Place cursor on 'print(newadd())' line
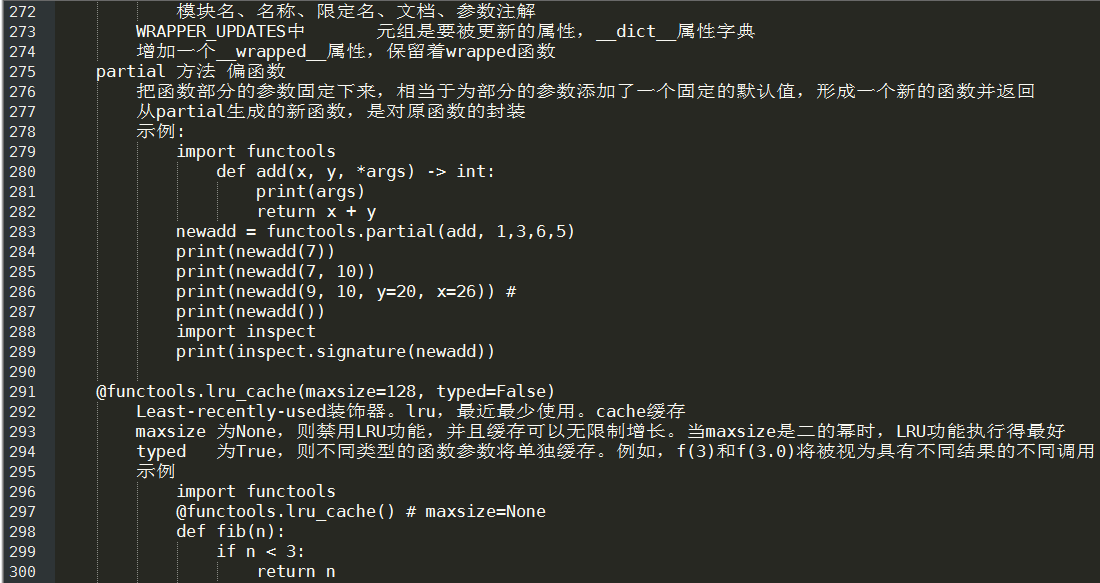1100x583 pixels. click(250, 311)
